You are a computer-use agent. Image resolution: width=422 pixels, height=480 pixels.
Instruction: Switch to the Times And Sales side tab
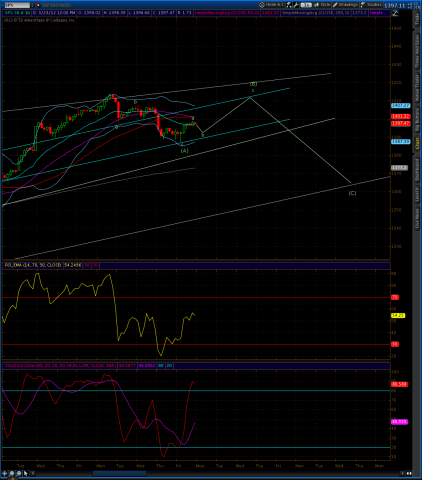click(x=417, y=51)
